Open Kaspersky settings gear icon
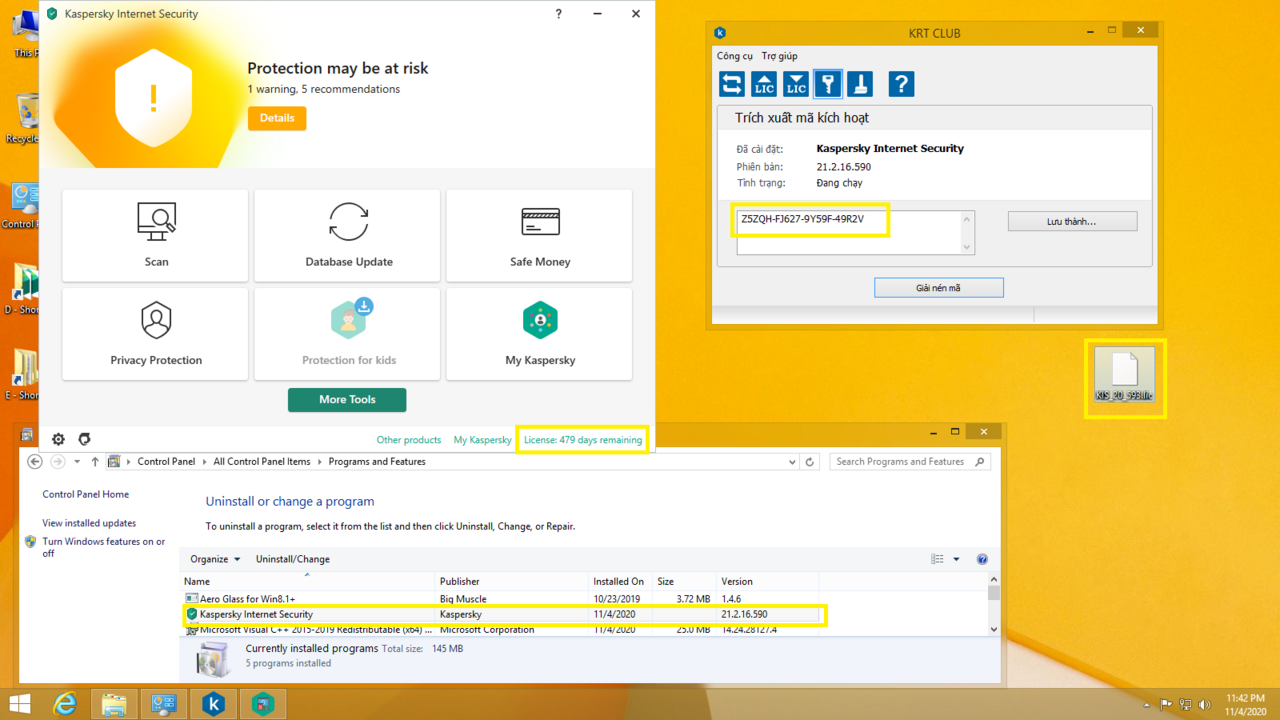The height and width of the screenshot is (720, 1280). [x=58, y=439]
